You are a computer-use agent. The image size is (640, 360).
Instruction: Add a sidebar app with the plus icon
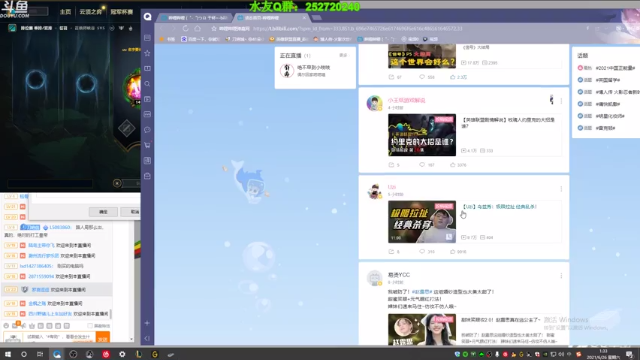(147, 323)
